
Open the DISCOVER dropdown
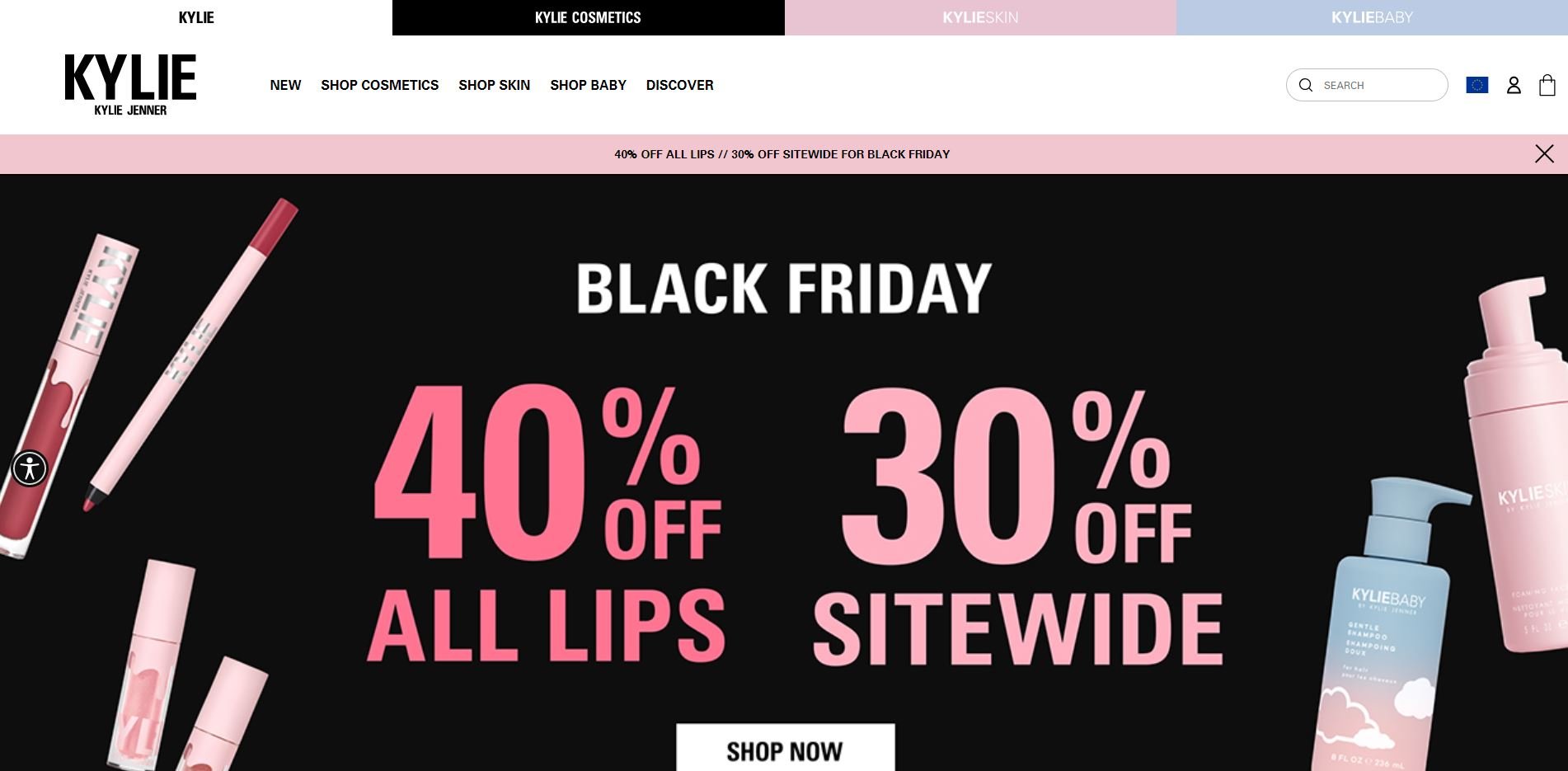click(679, 85)
